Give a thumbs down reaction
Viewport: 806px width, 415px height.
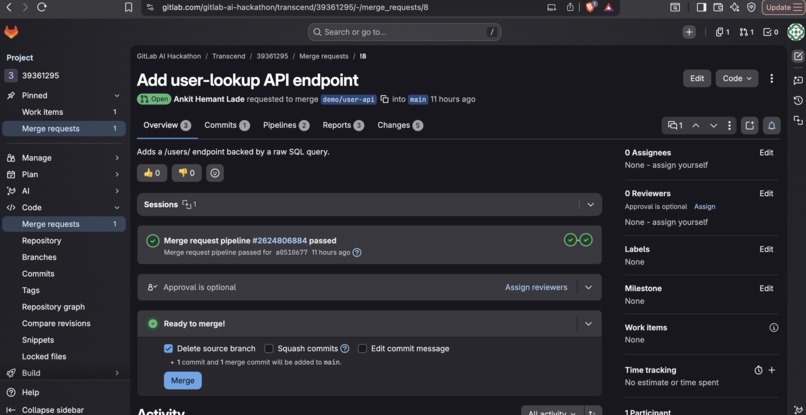coord(187,173)
